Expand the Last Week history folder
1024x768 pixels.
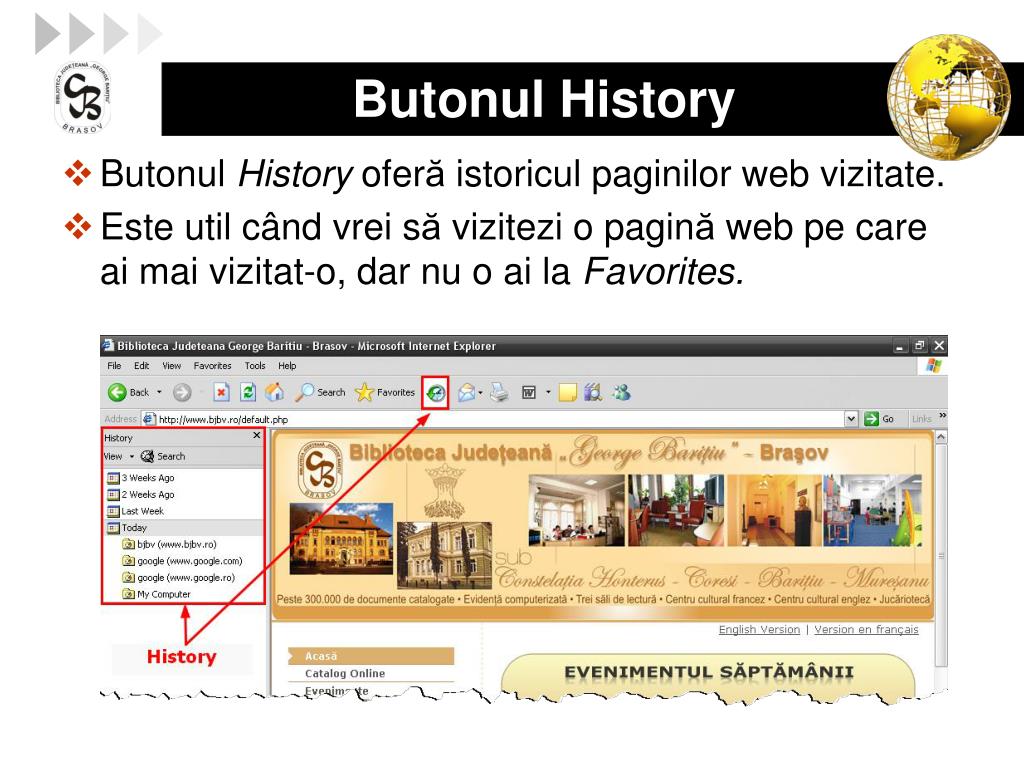[136, 511]
